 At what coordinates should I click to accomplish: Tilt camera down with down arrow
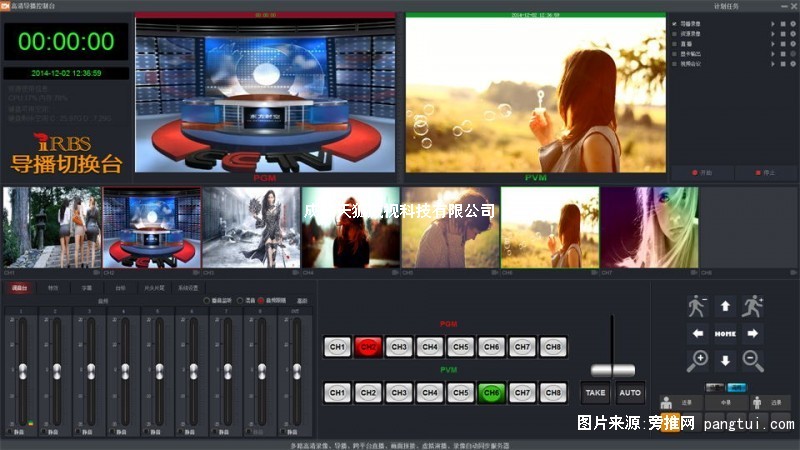(725, 361)
